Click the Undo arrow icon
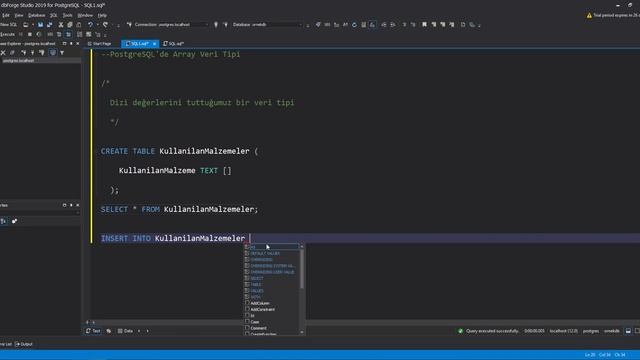Screen dimensions: 640x360 [x=90, y=24]
